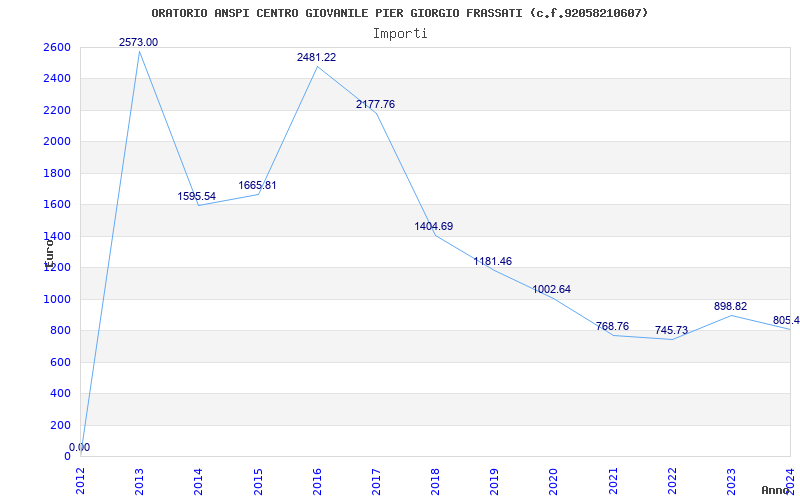Click the 2017 x-axis label
Image resolution: width=800 pixels, height=500 pixels.
(x=376, y=481)
